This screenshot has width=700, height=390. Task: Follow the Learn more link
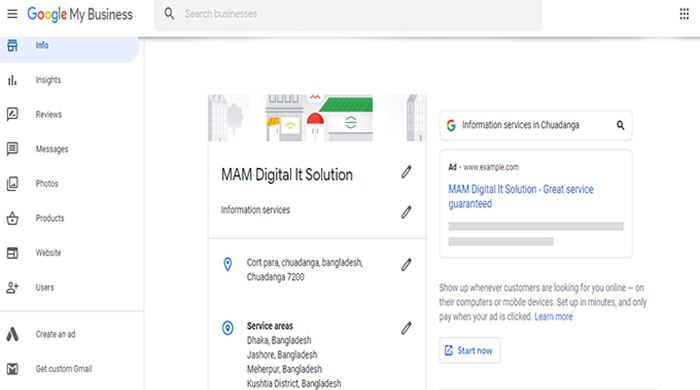click(x=553, y=316)
